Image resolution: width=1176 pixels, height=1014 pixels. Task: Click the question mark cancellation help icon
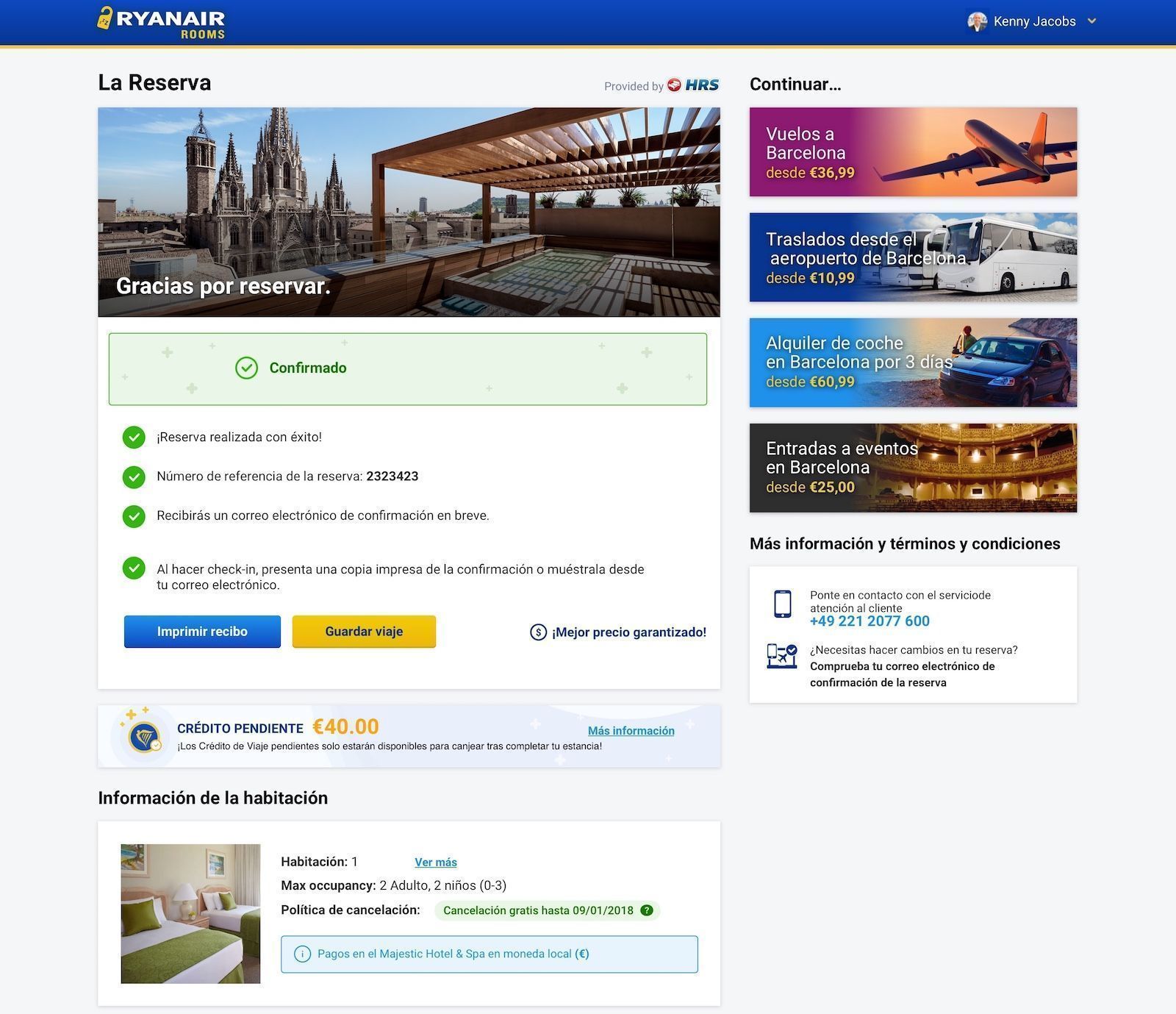[x=647, y=910]
